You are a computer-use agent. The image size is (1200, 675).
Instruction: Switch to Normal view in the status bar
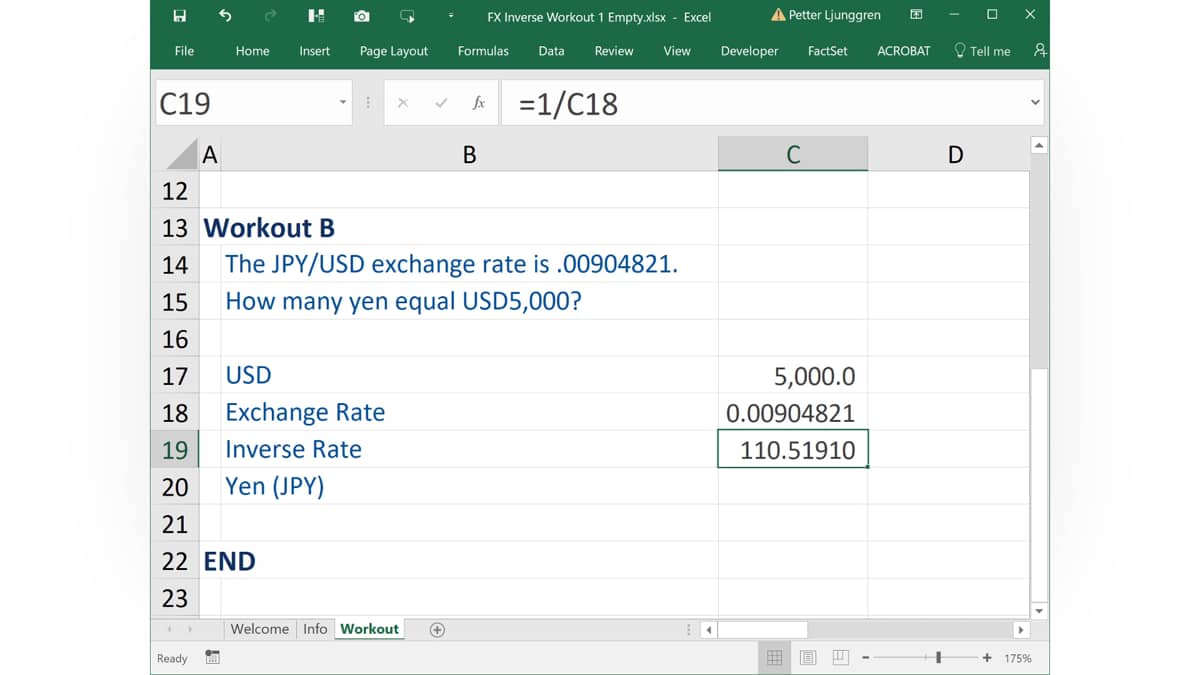(774, 657)
